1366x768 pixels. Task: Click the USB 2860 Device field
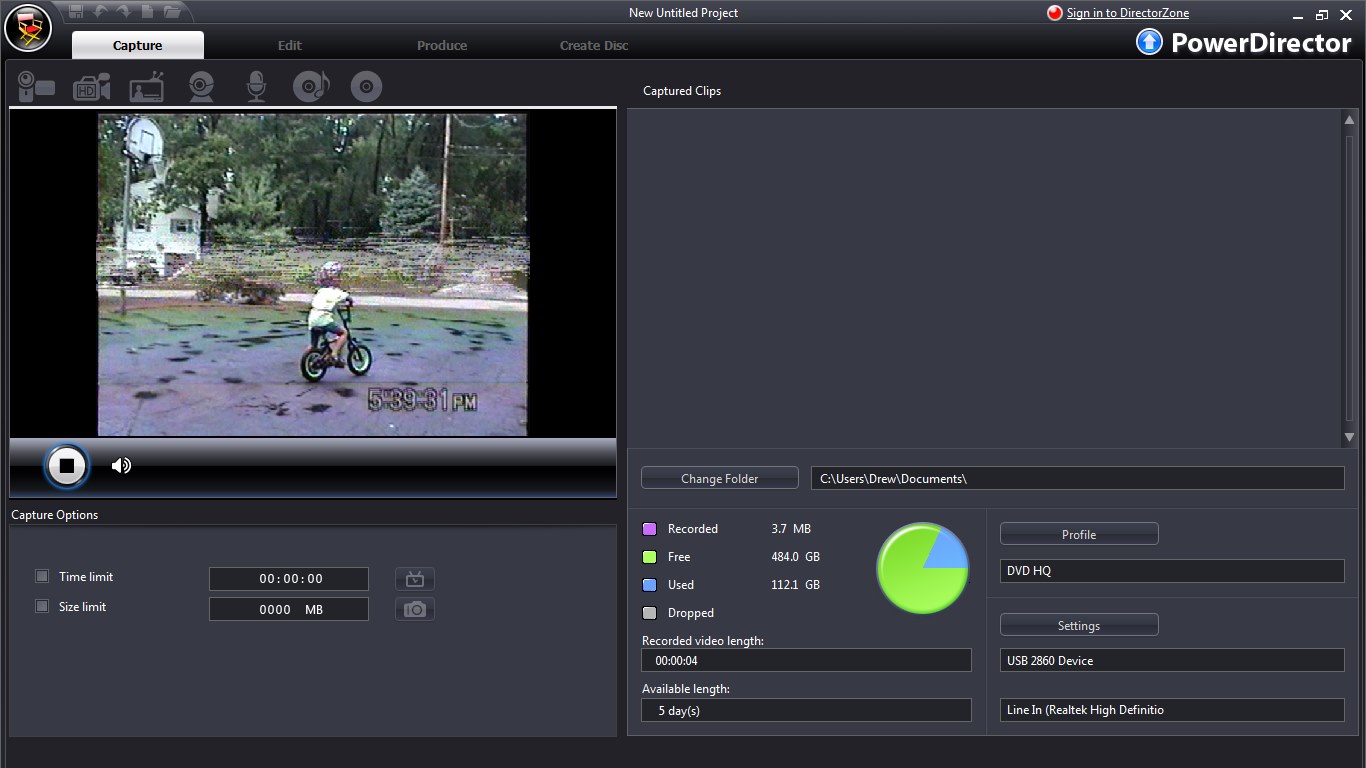pos(1172,660)
